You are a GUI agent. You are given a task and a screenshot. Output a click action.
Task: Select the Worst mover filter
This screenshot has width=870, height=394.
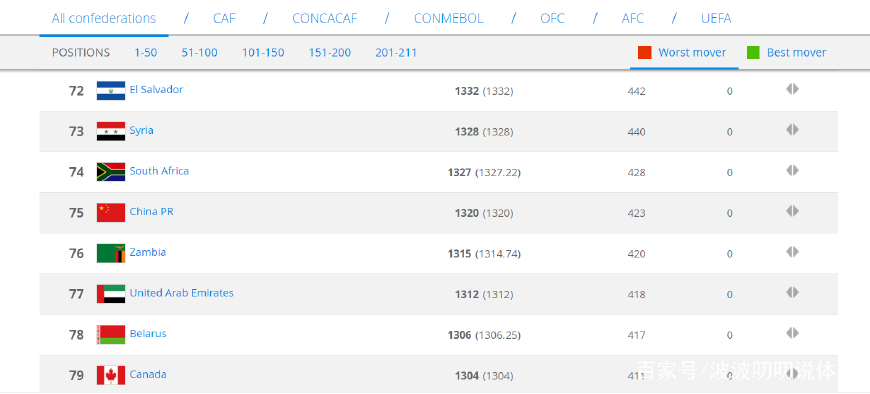pos(692,53)
